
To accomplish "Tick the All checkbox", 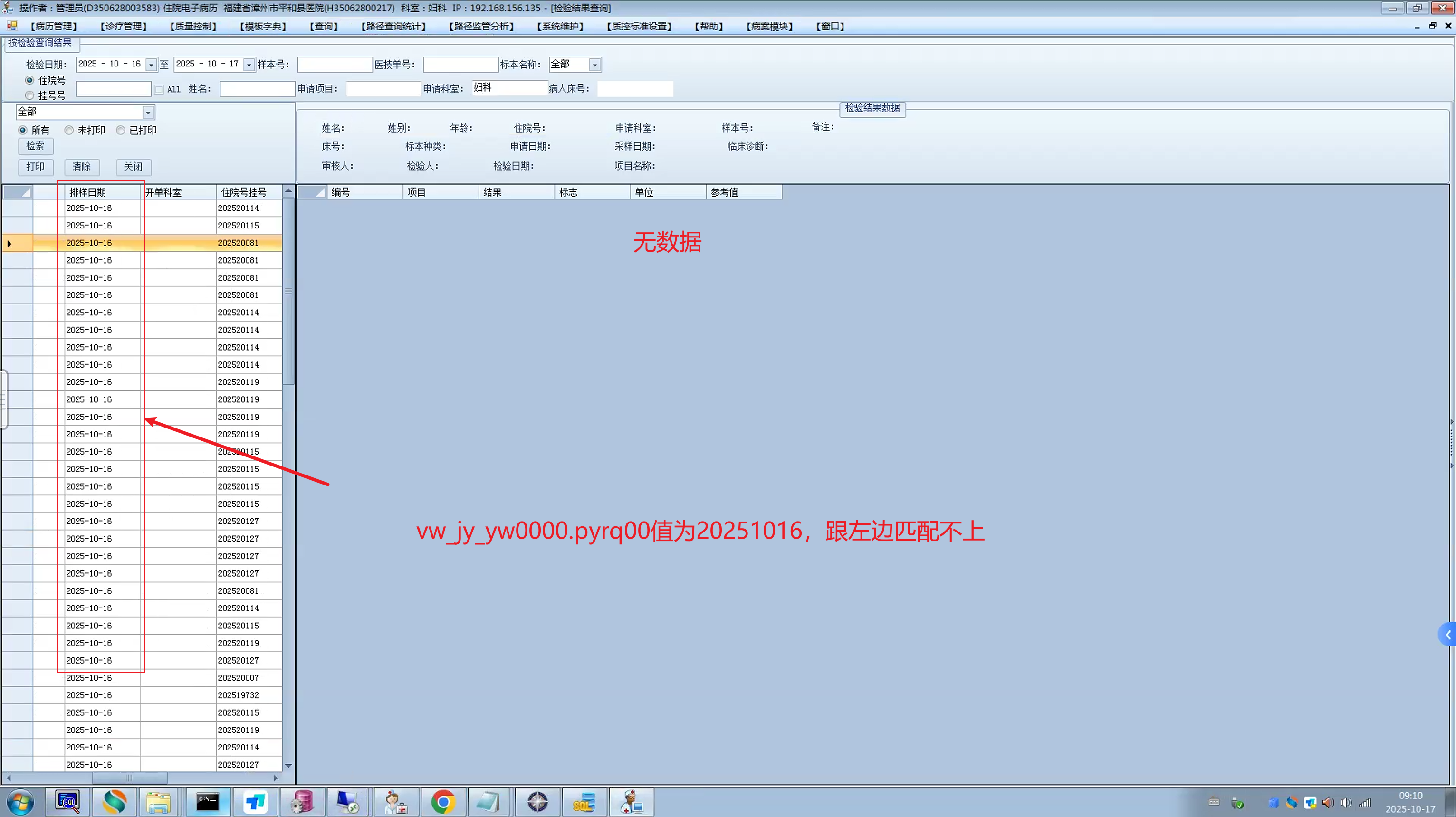I will pyautogui.click(x=159, y=89).
